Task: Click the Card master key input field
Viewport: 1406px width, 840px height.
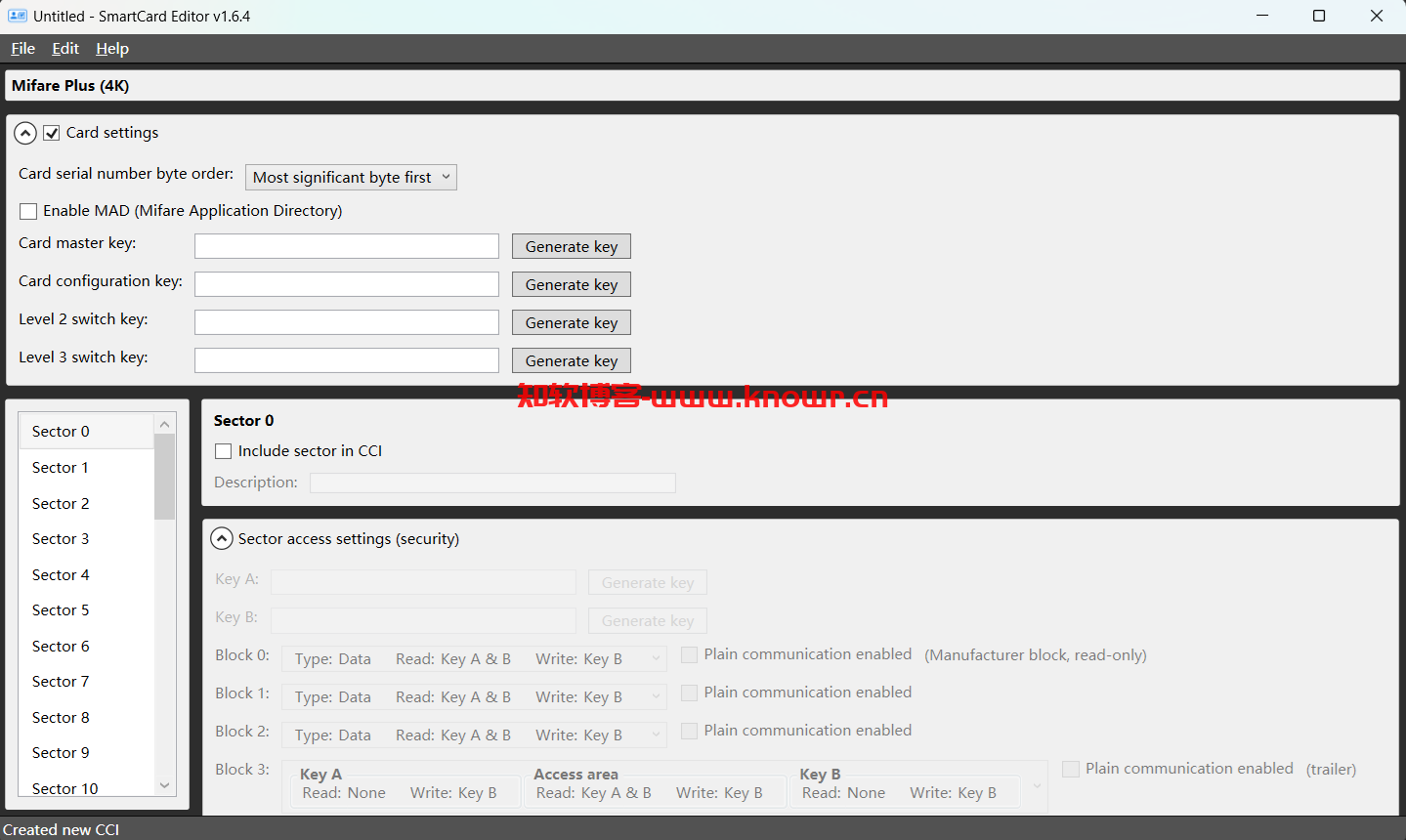Action: coord(347,246)
